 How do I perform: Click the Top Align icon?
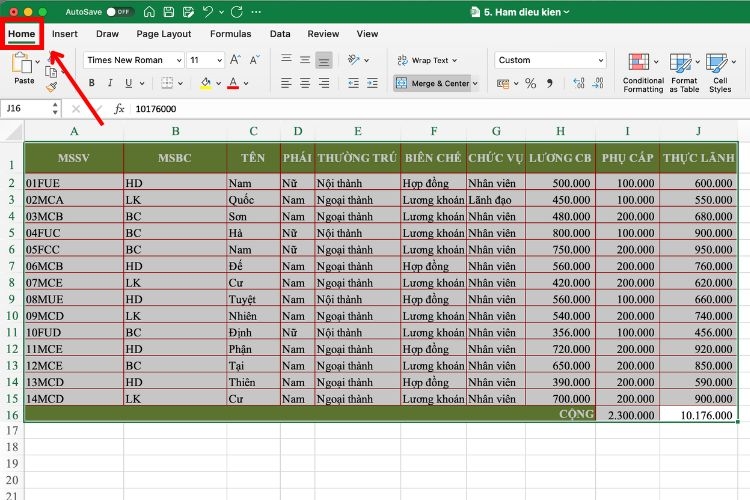pyautogui.click(x=286, y=59)
